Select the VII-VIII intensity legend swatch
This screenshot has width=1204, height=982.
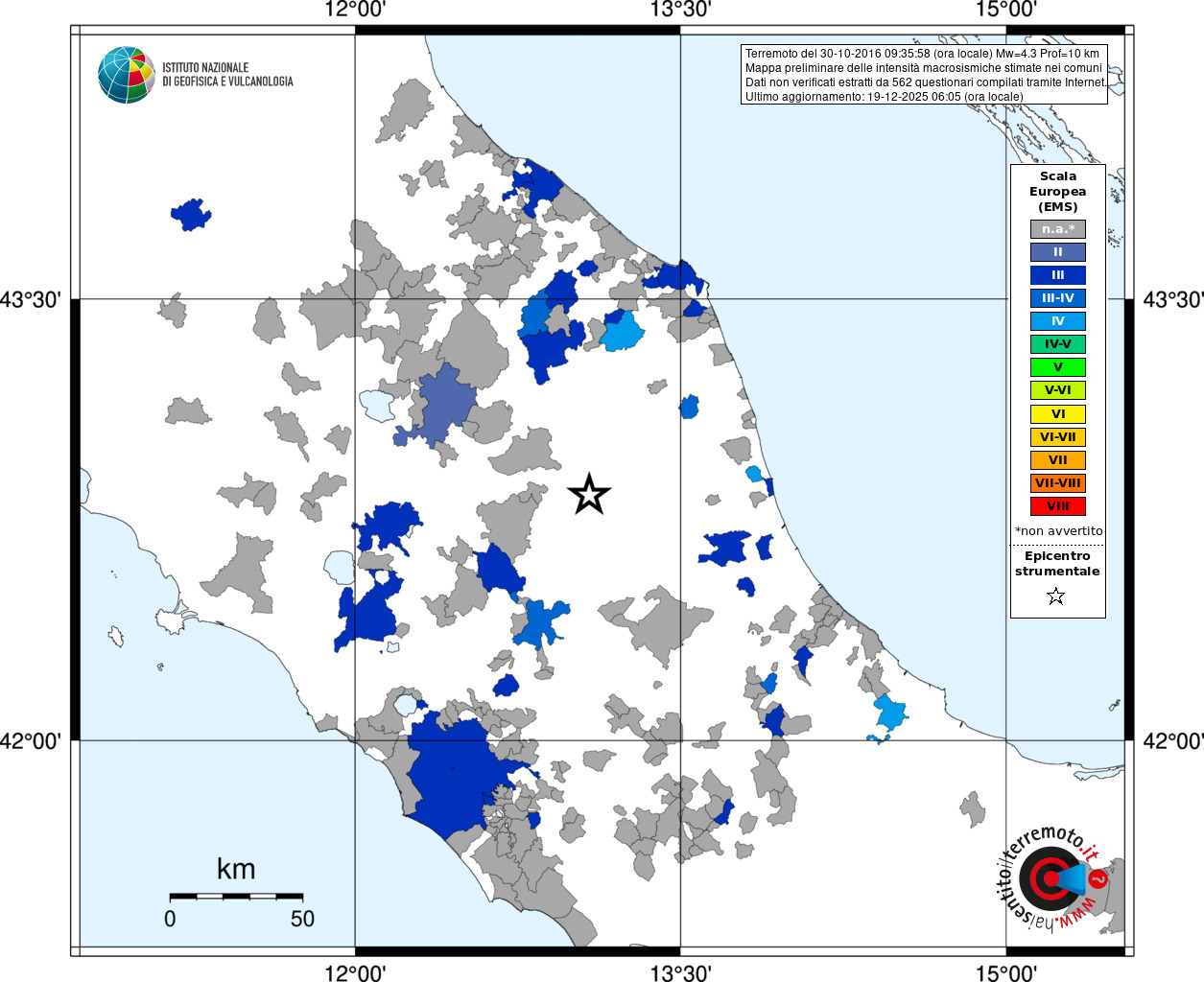[x=1058, y=483]
